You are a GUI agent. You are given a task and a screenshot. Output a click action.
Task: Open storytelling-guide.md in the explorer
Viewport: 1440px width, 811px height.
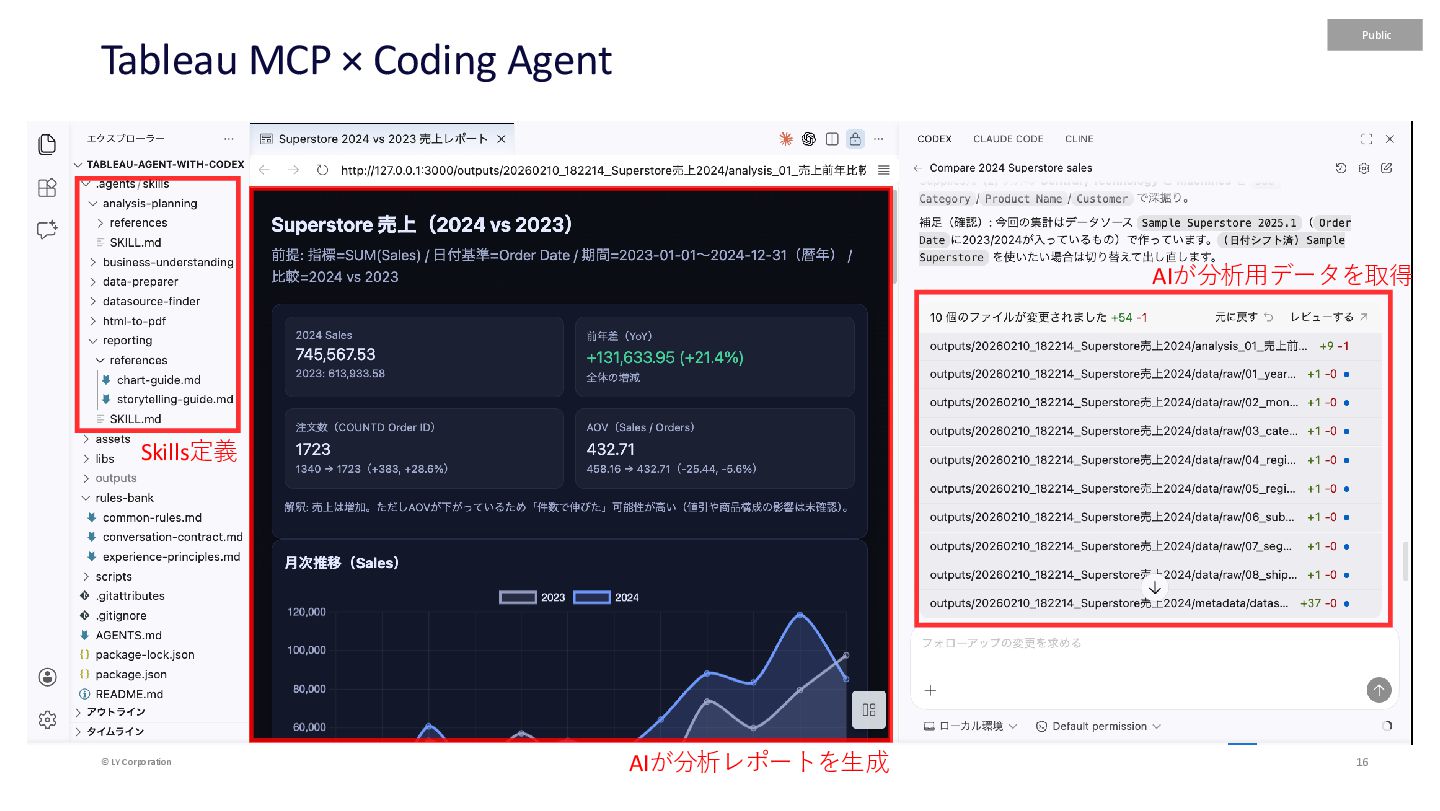(x=166, y=400)
